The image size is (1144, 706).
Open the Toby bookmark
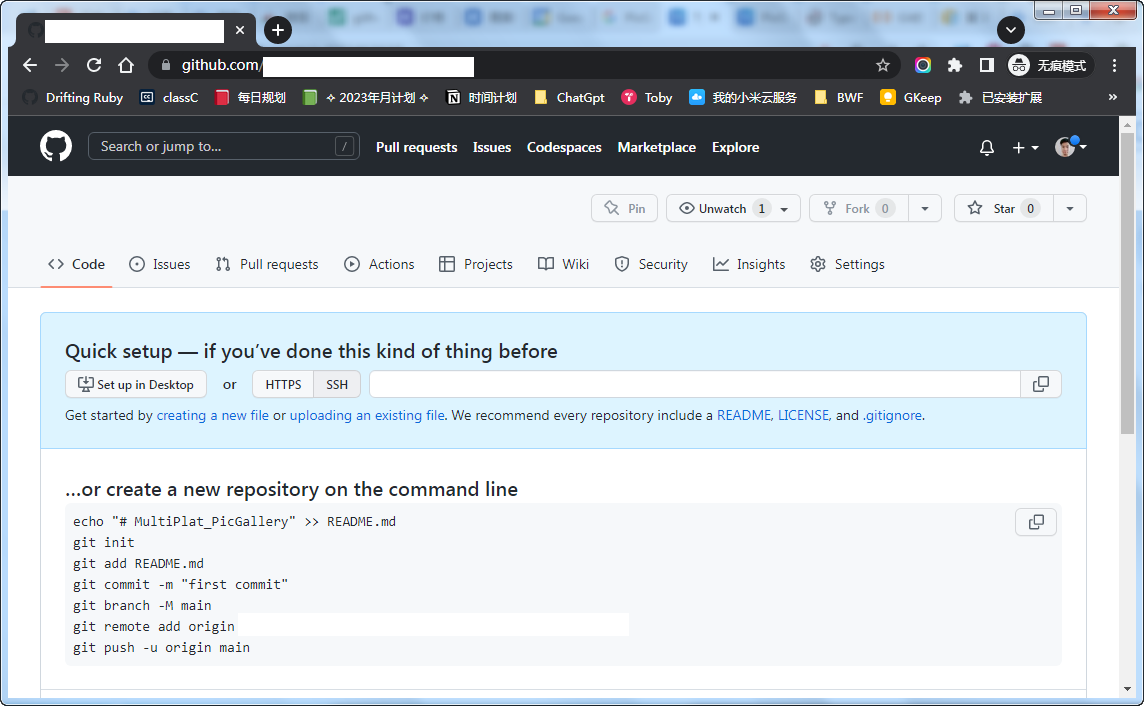[x=646, y=98]
